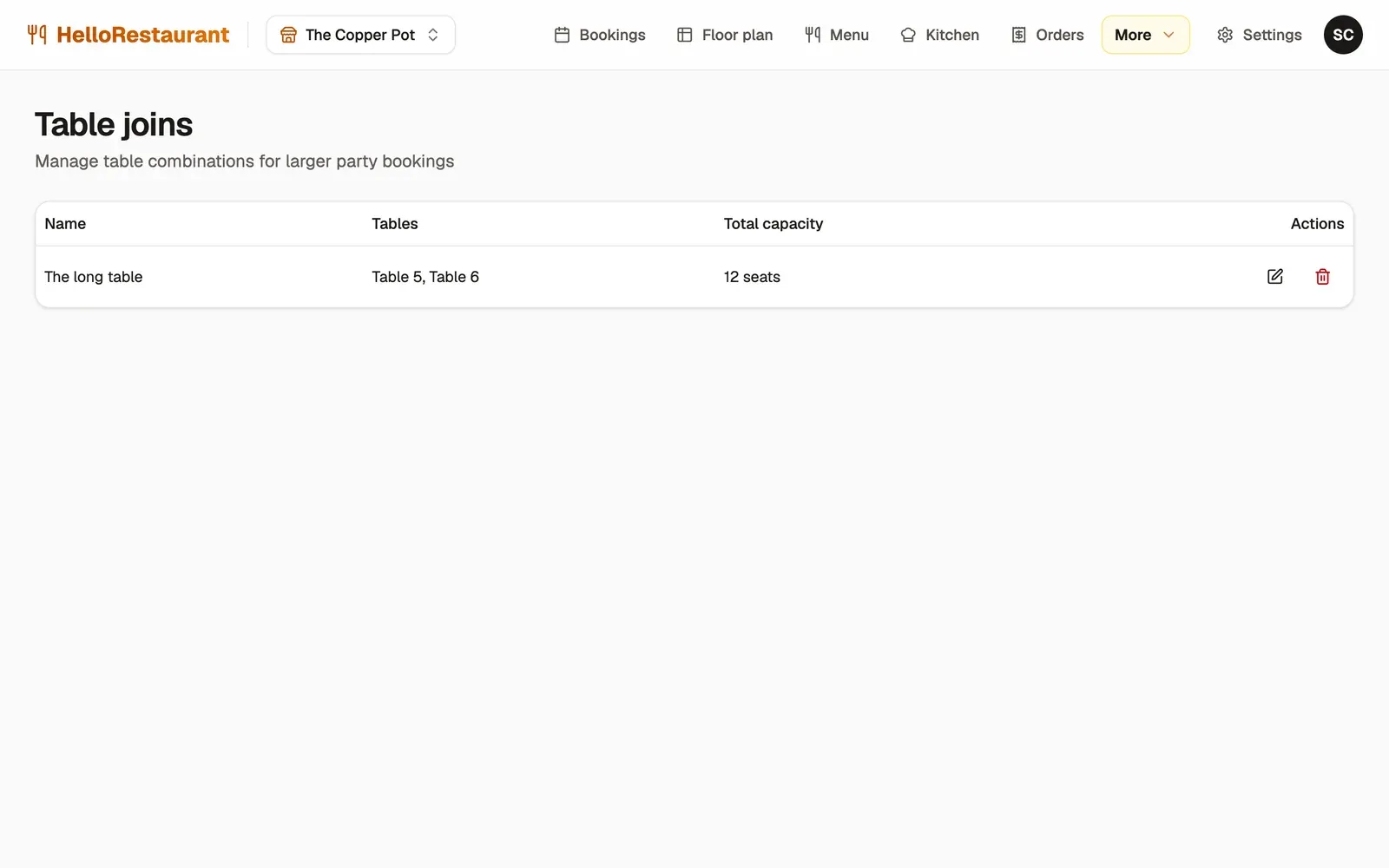Go to Bookings page
The width and height of the screenshot is (1389, 868).
[x=600, y=35]
